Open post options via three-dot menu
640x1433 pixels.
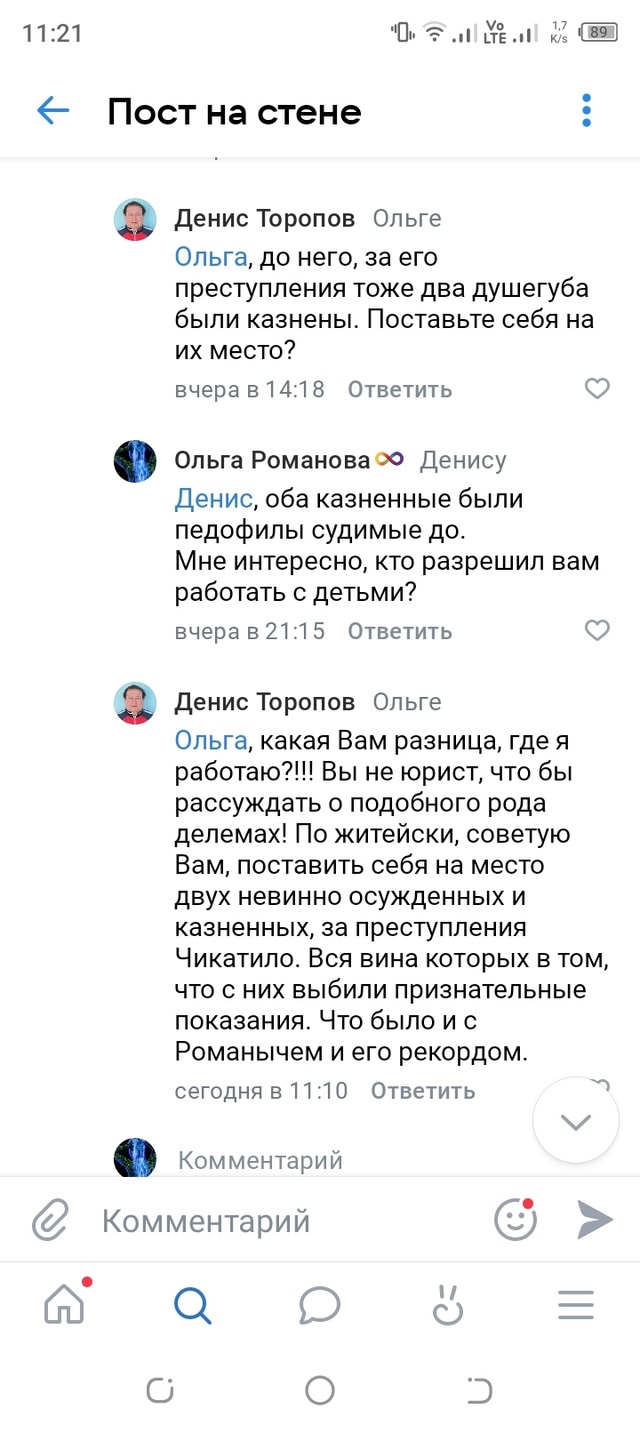(586, 112)
